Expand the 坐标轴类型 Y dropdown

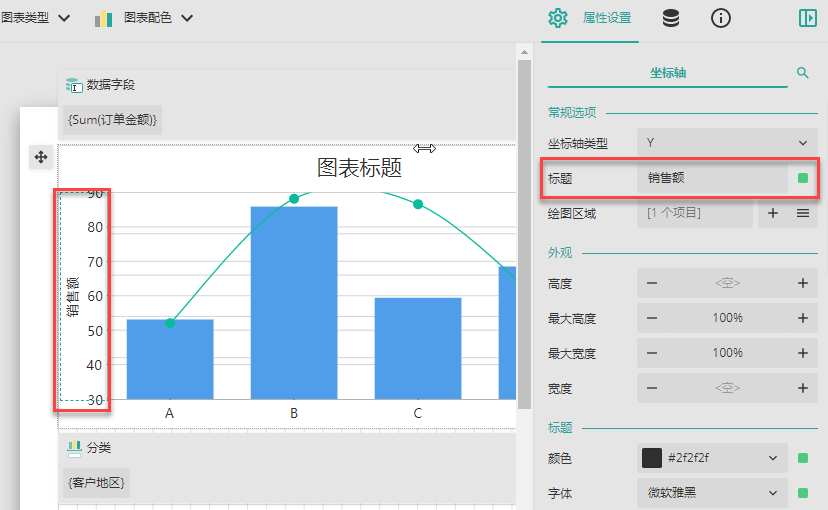coord(727,143)
